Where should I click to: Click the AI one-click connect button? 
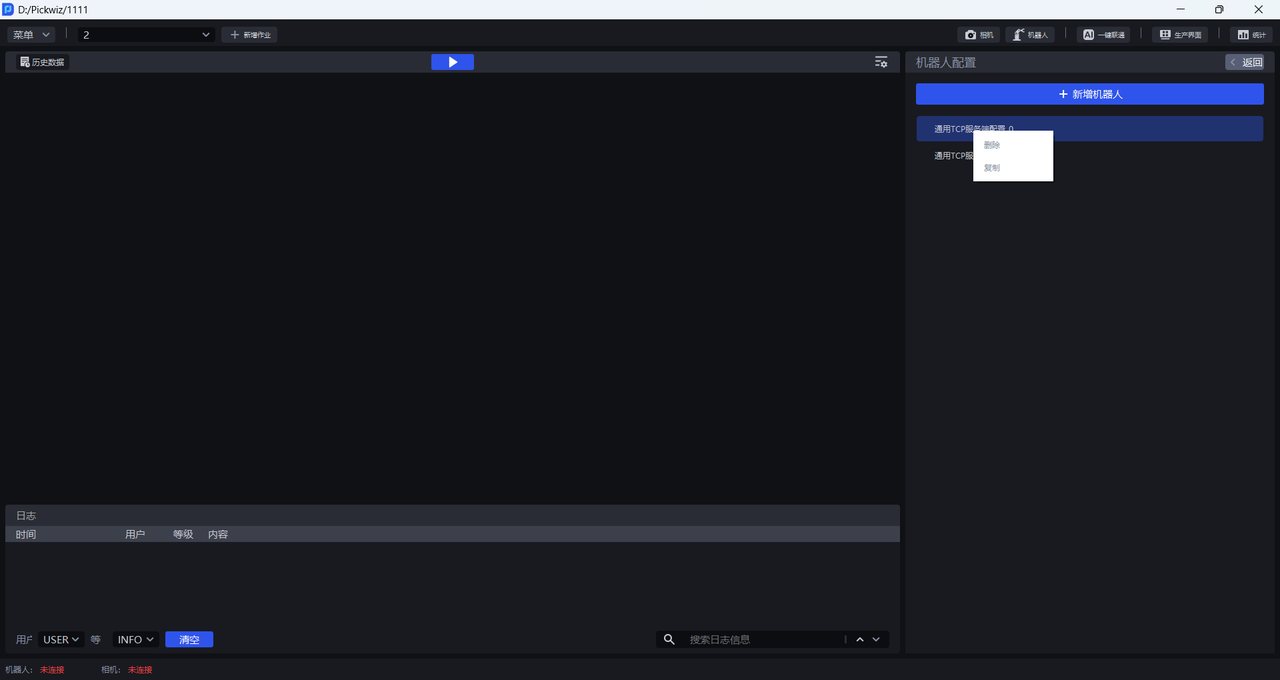point(1103,35)
